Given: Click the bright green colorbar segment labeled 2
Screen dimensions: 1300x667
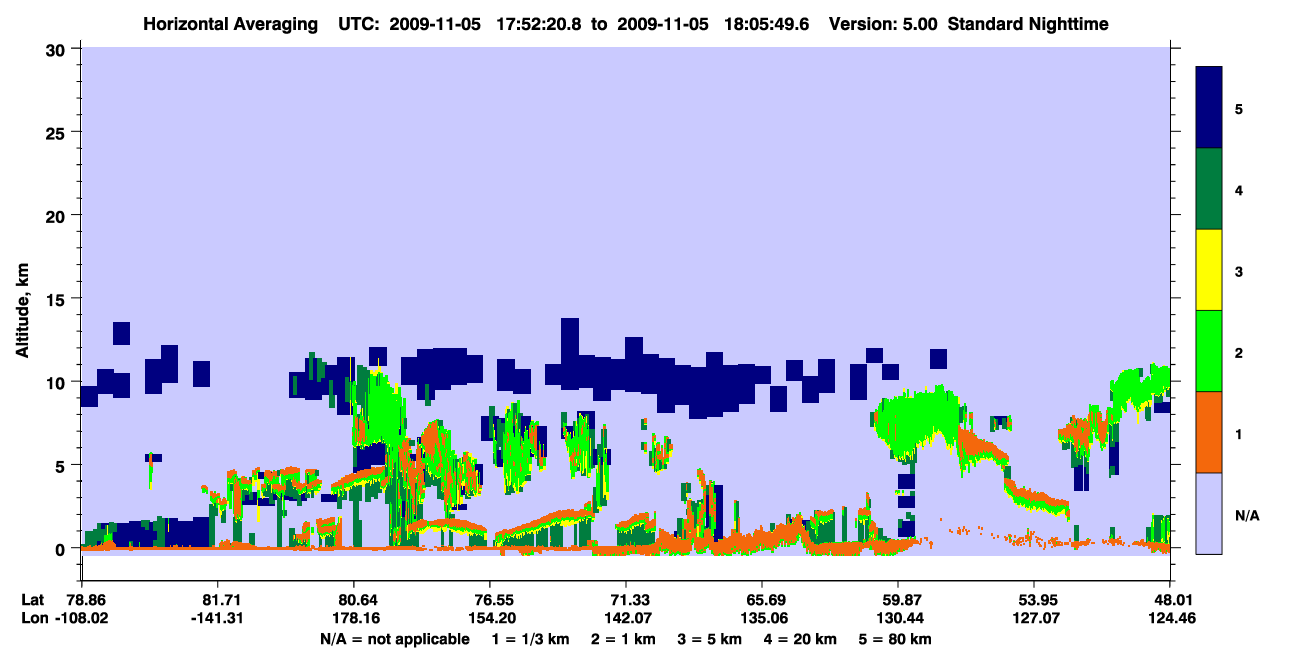Looking at the screenshot, I should pyautogui.click(x=1209, y=351).
